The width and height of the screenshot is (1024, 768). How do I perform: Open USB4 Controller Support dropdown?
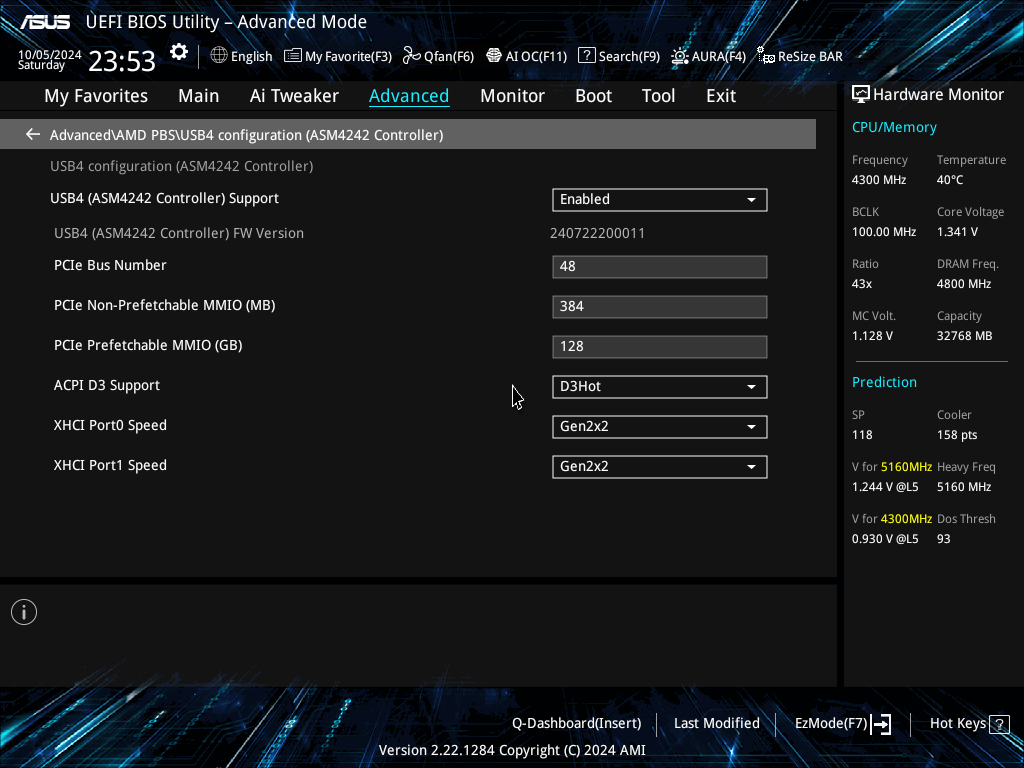(660, 200)
